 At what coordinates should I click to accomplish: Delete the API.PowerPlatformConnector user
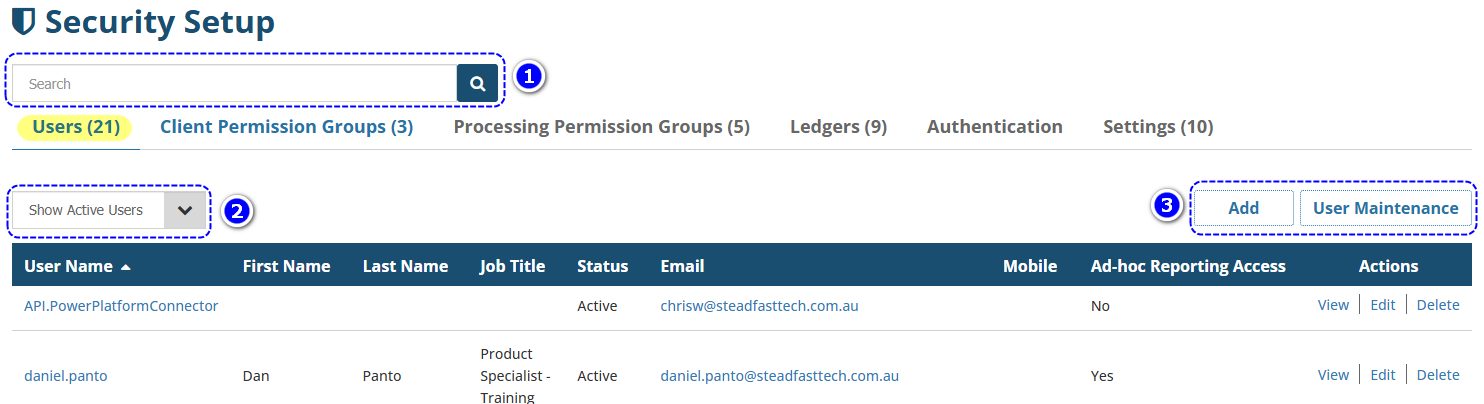1437,305
